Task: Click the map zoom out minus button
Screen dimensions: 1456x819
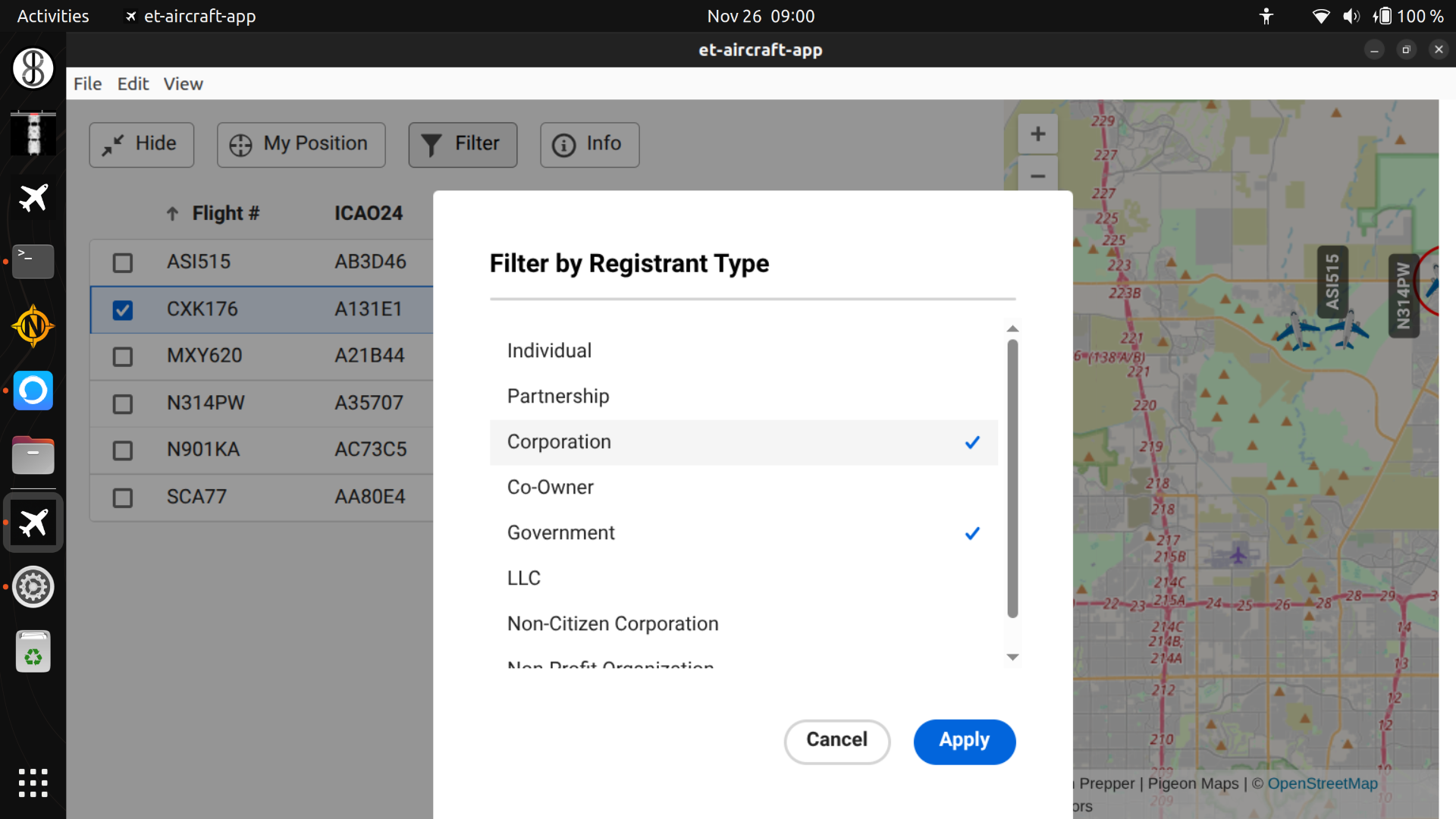Action: [1037, 176]
